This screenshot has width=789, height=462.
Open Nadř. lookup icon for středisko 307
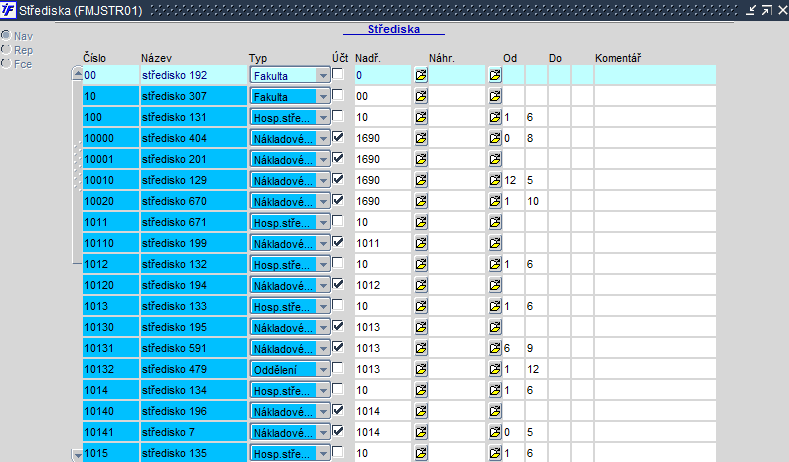click(421, 96)
